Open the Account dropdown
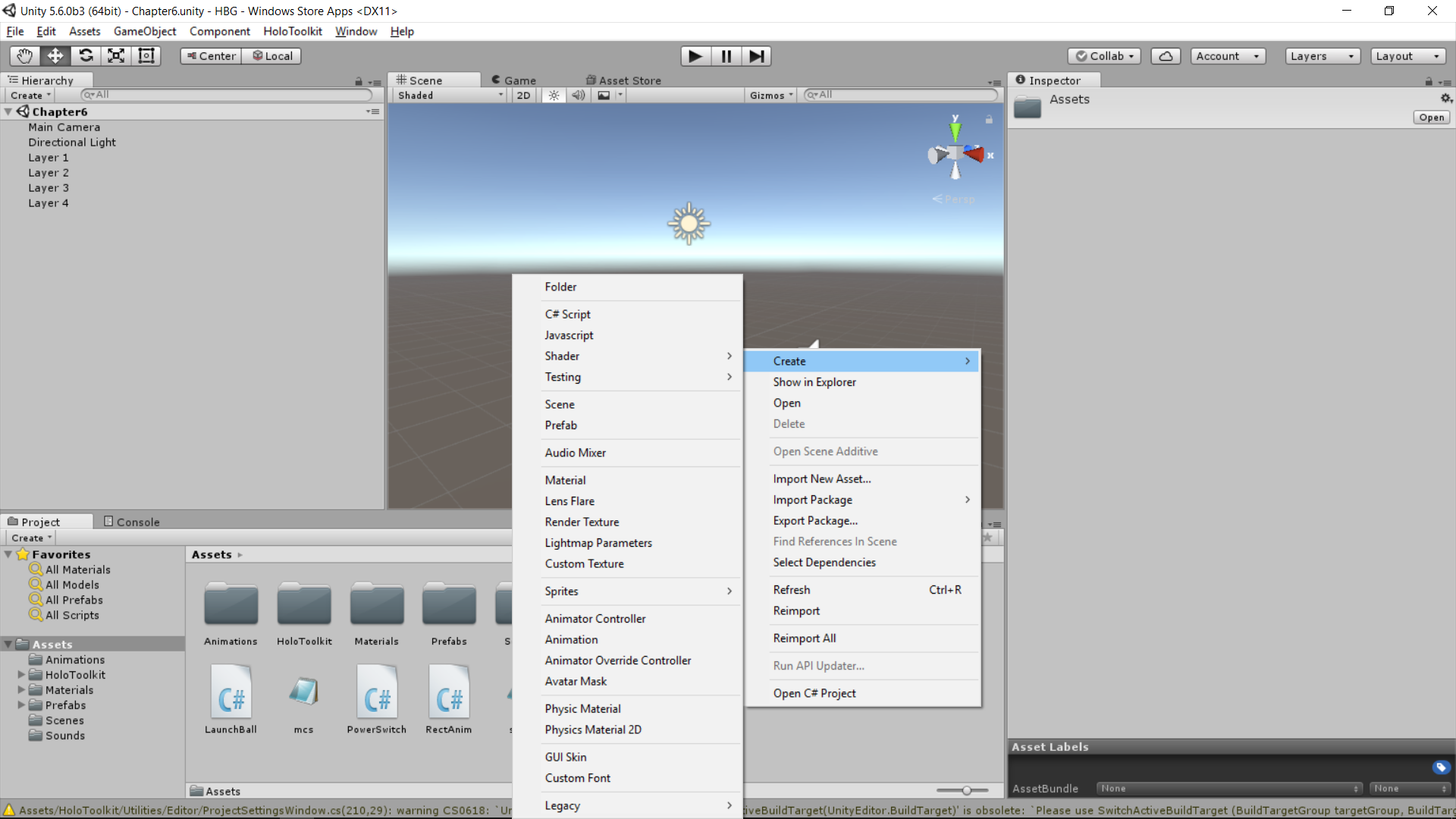 pyautogui.click(x=1228, y=56)
